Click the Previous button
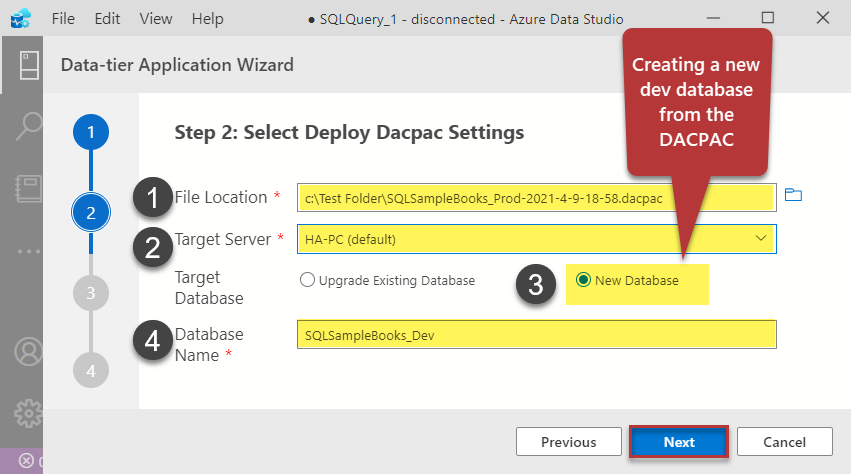This screenshot has width=851, height=474. click(x=568, y=442)
